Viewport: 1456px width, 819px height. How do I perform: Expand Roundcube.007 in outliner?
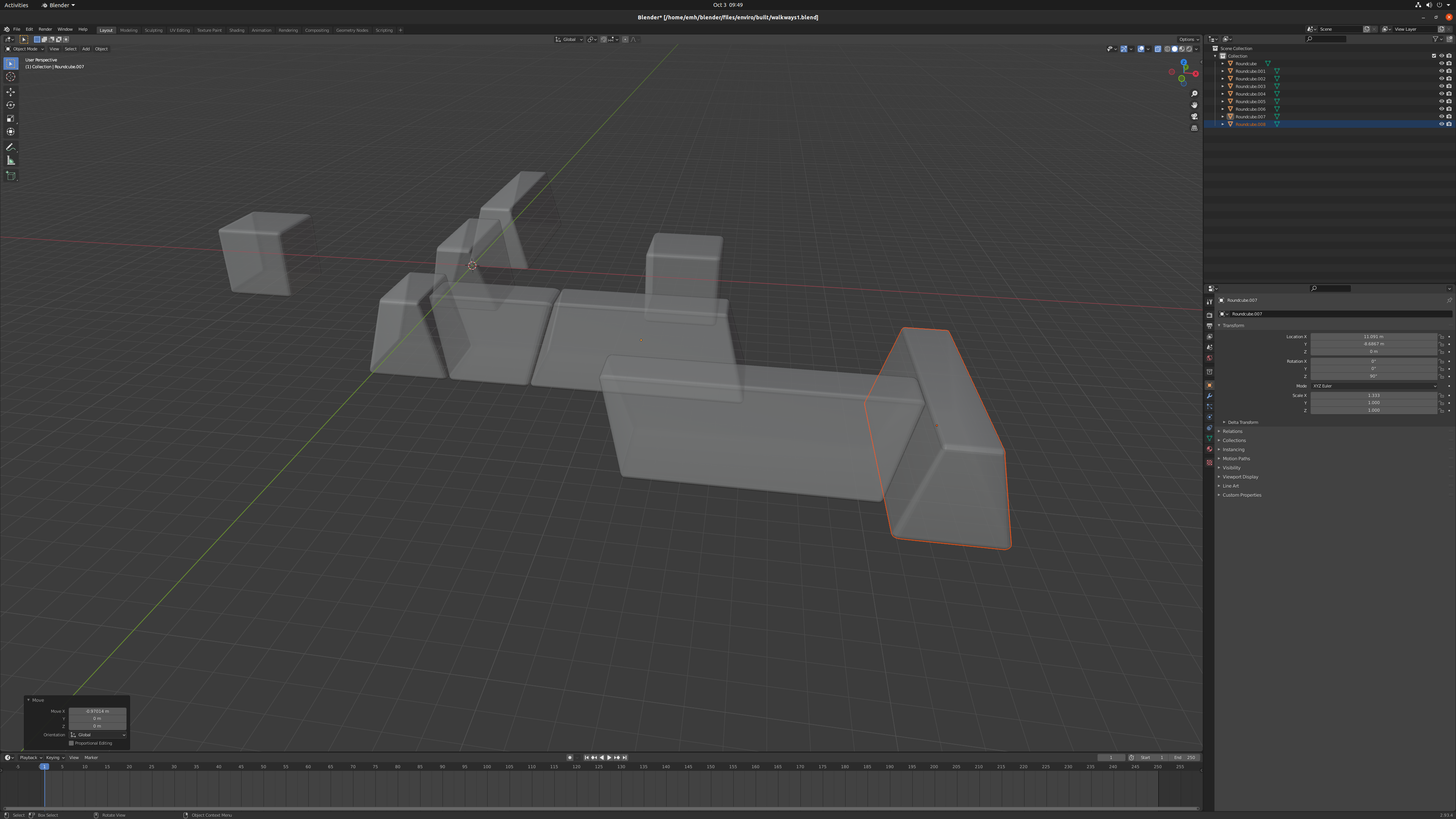[x=1222, y=117]
